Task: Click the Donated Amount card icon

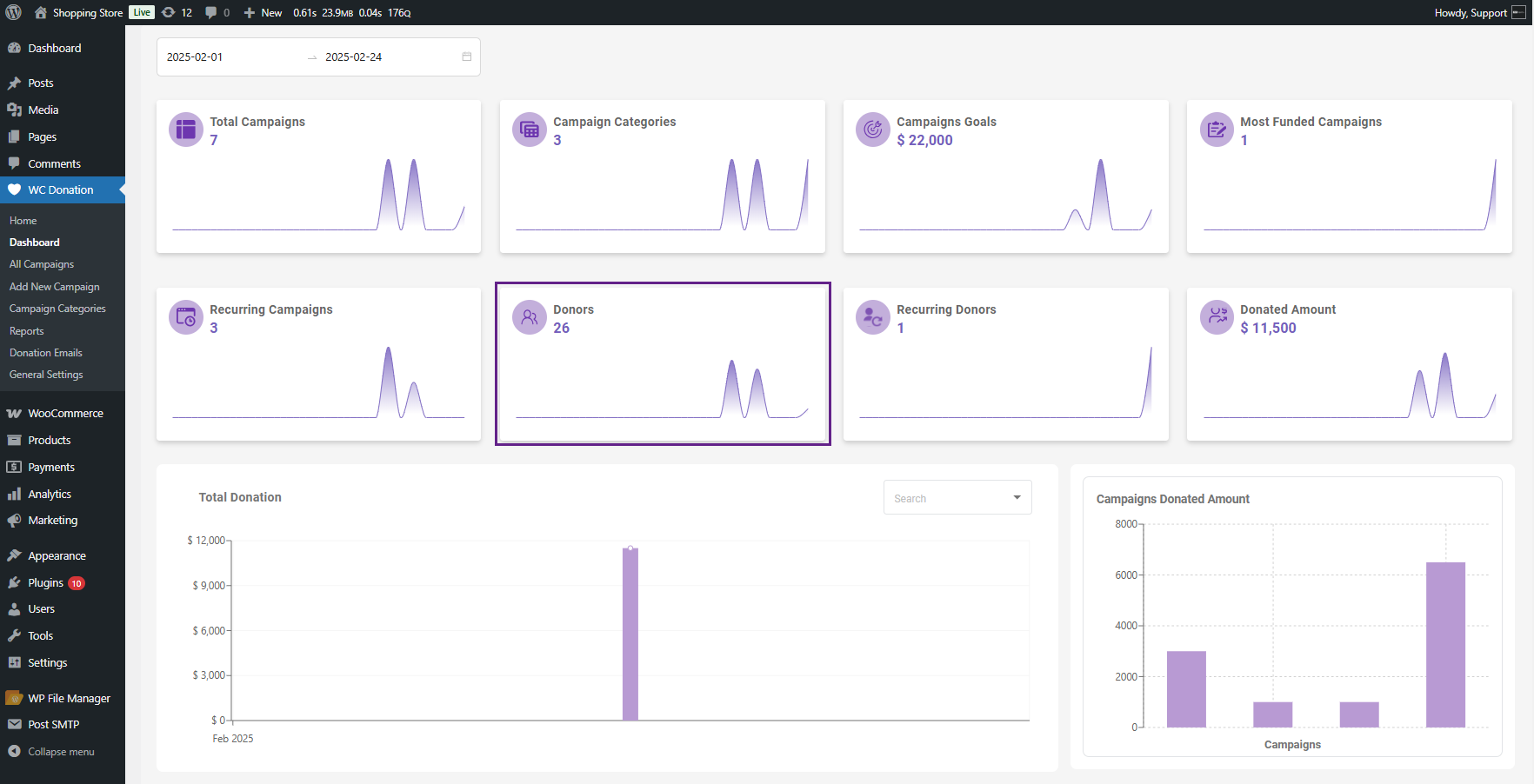Action: pos(1217,318)
